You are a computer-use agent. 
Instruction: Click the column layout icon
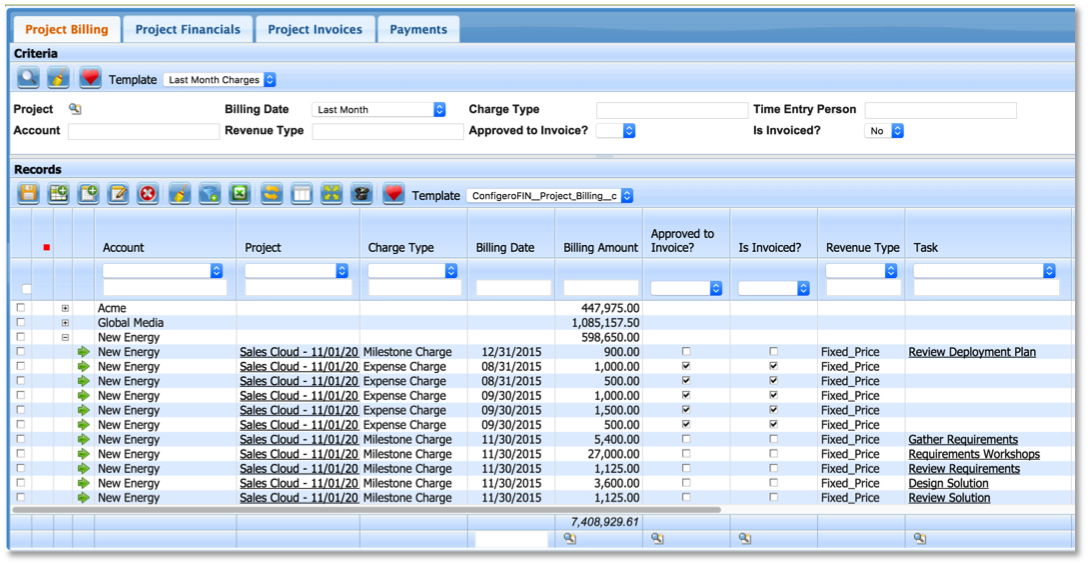302,194
